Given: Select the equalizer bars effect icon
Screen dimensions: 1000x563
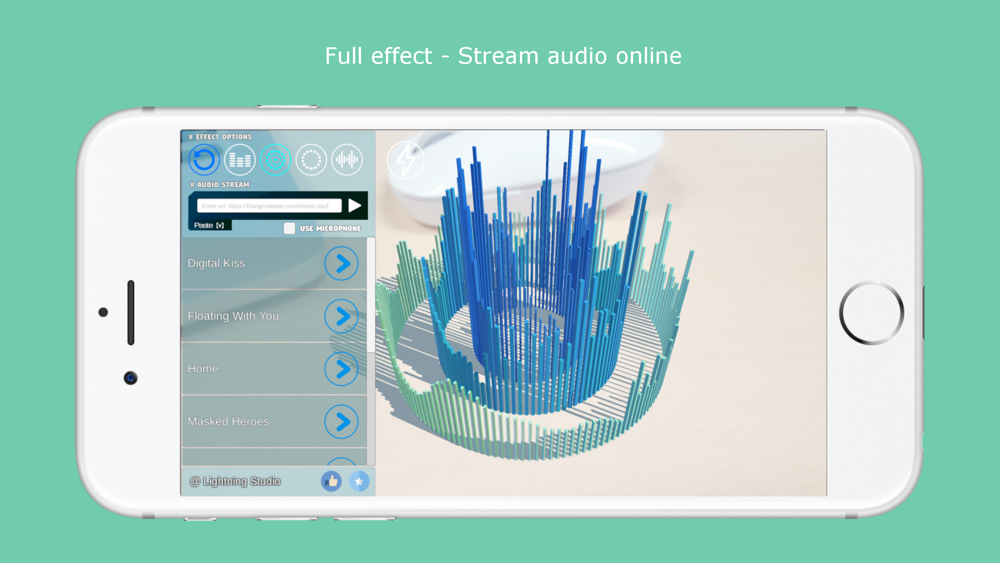Looking at the screenshot, I should tap(240, 159).
